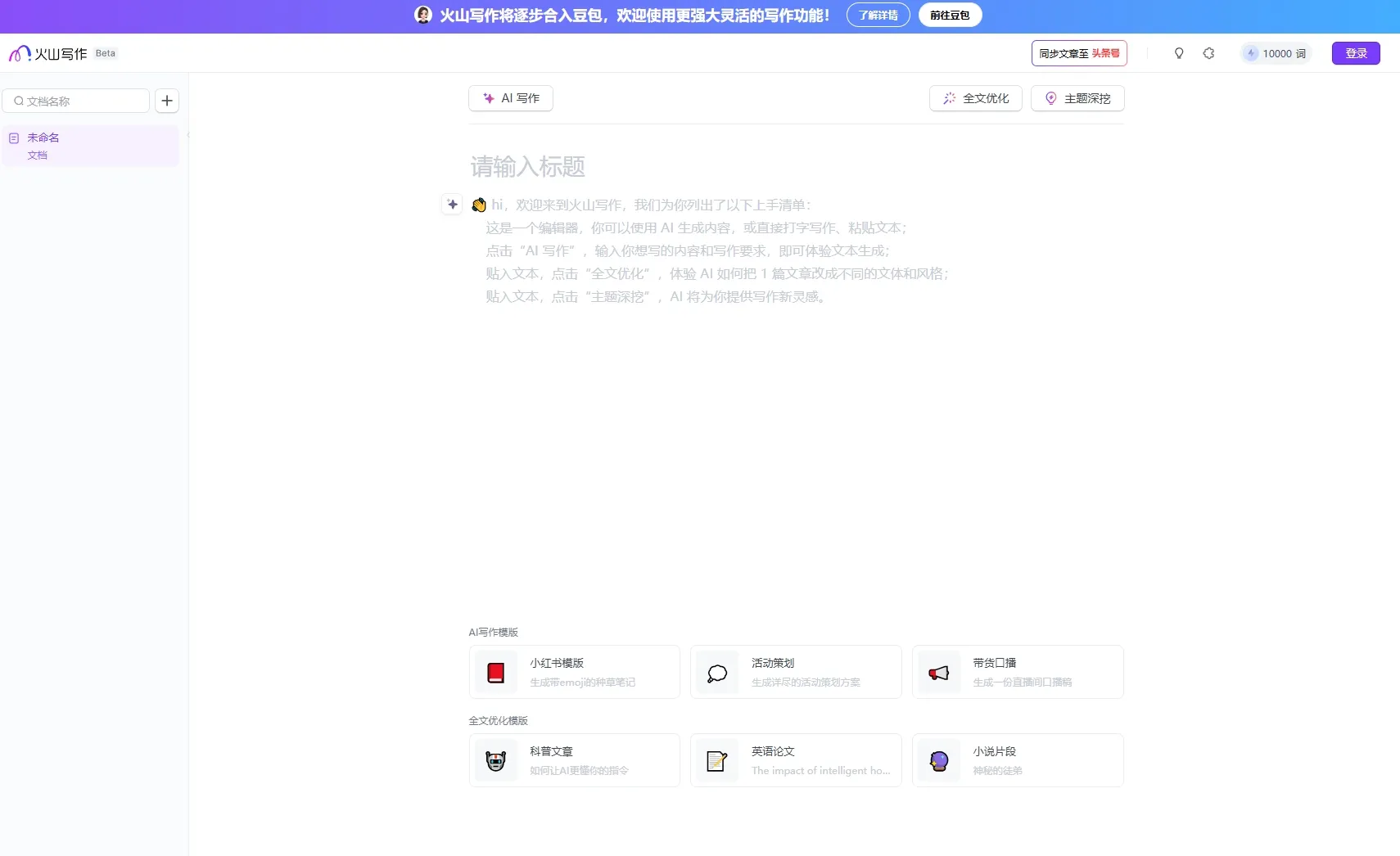Click the magnifier icon in the document search box
Screen dimensions: 1400x856
(x=20, y=100)
